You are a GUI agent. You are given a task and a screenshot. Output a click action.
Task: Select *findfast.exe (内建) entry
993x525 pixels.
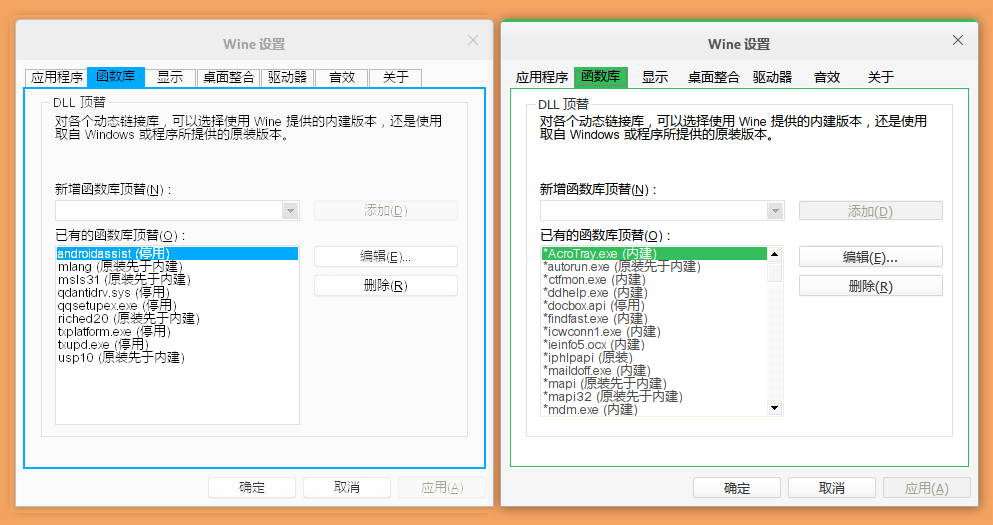tap(654, 319)
